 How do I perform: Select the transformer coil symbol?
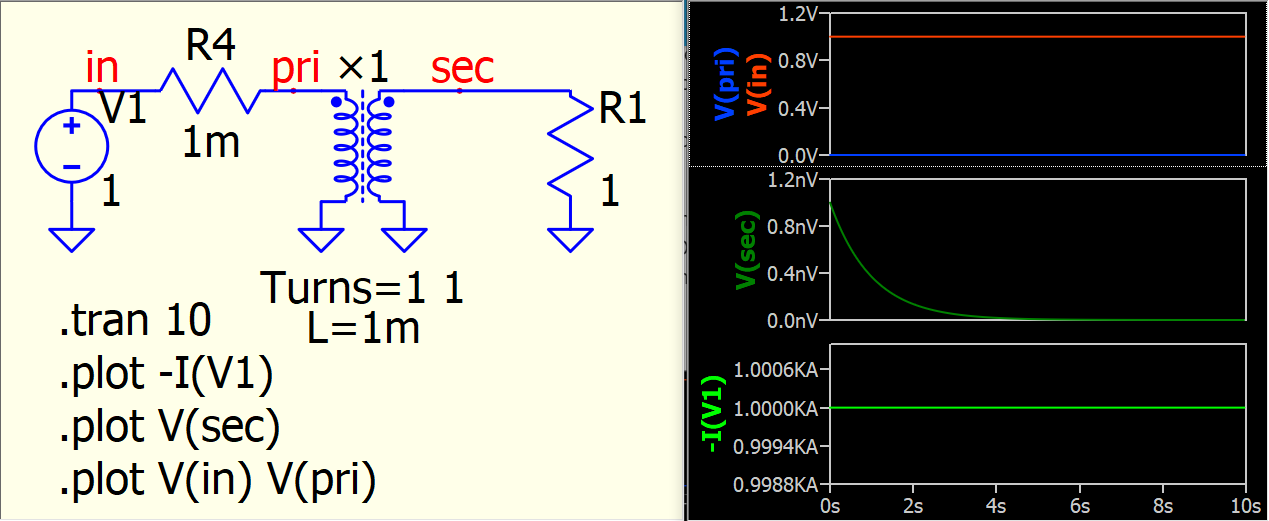(x=363, y=148)
